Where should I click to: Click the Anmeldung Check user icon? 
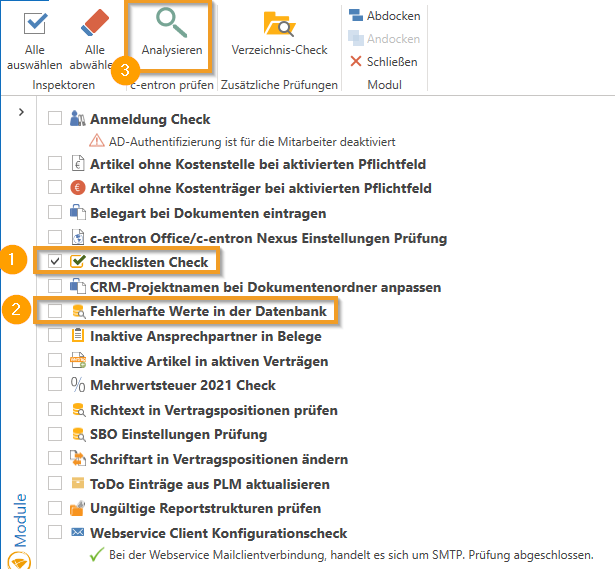[78, 119]
